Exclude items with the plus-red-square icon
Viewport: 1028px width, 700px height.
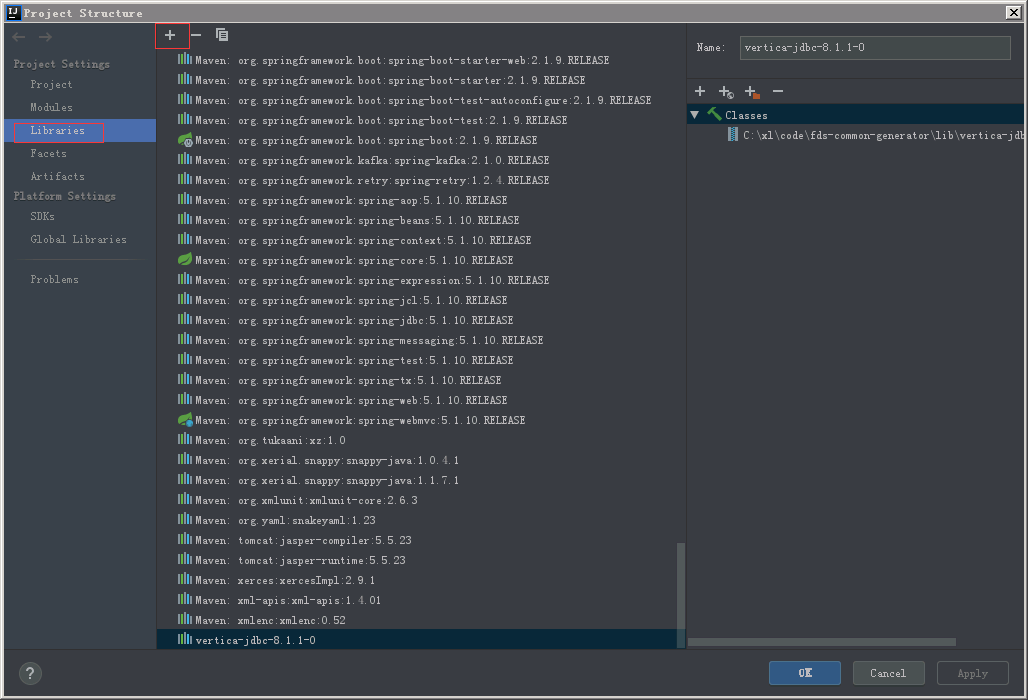point(752,92)
